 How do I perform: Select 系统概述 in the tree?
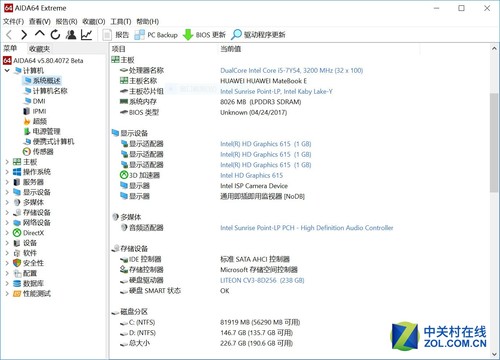pyautogui.click(x=42, y=81)
